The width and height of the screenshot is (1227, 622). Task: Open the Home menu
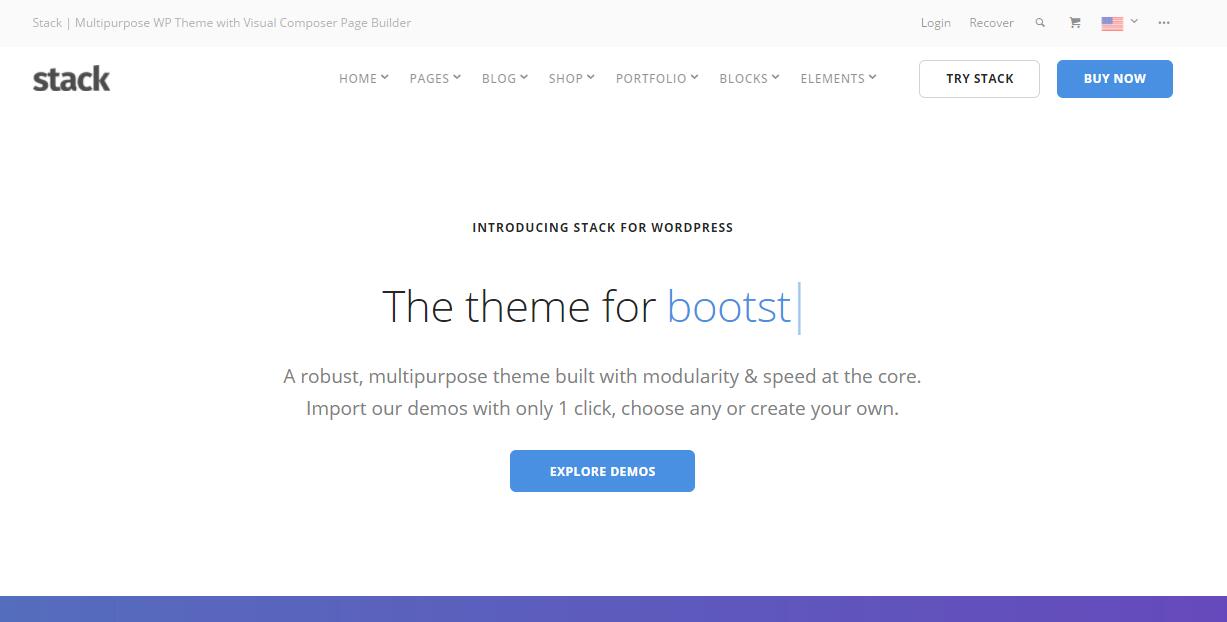tap(364, 78)
